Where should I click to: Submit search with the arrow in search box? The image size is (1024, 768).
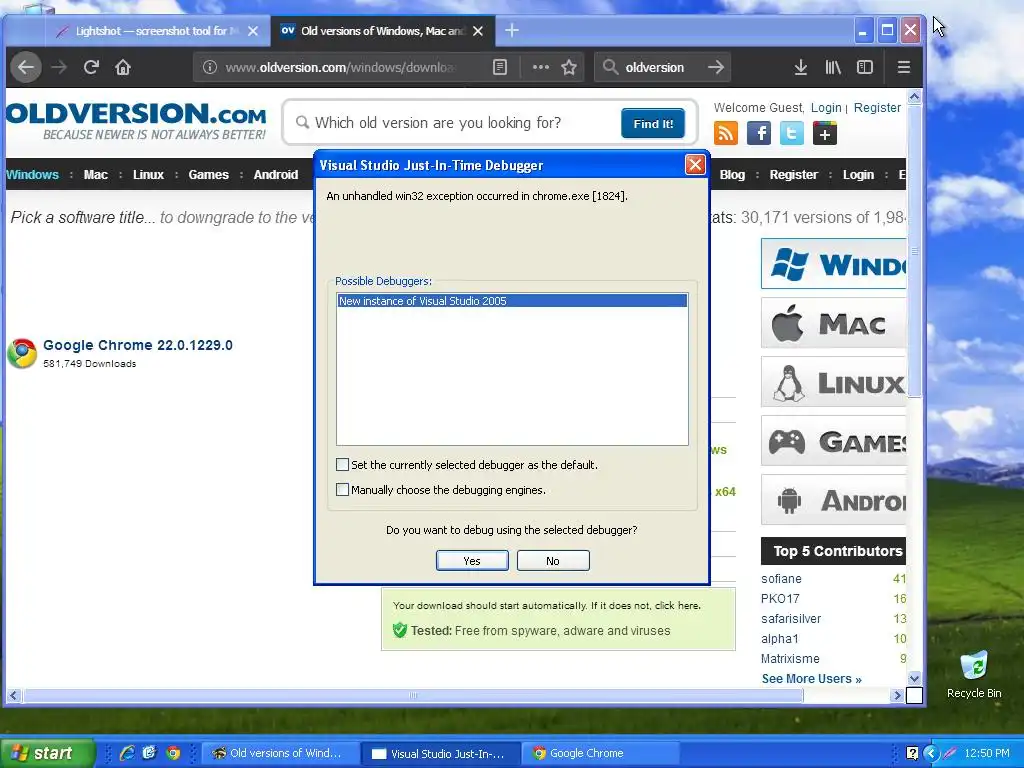716,67
